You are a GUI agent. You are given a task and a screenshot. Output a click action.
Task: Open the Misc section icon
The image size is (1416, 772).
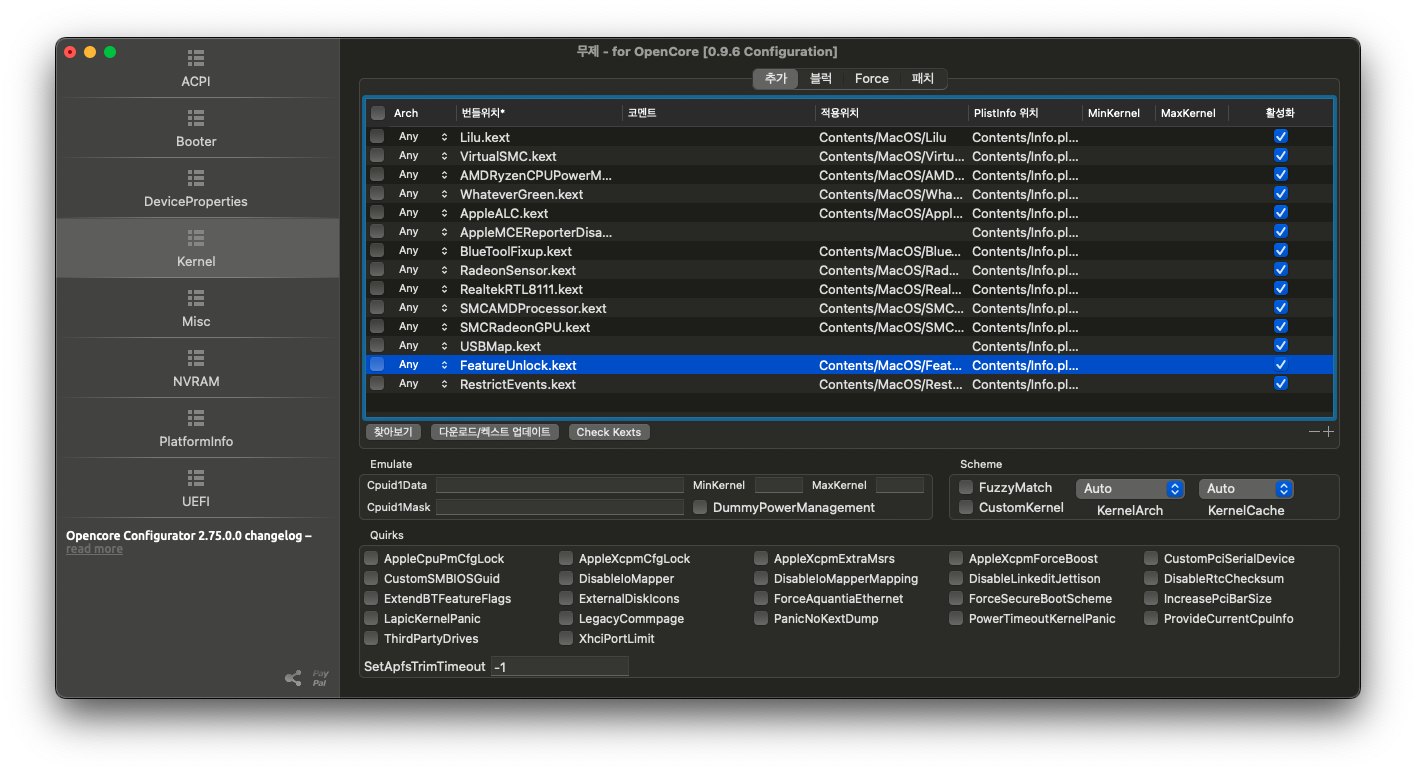196,298
